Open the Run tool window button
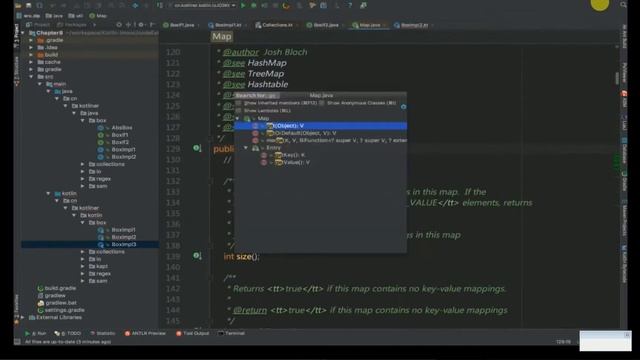Image resolution: width=640 pixels, height=360 pixels. 36,333
